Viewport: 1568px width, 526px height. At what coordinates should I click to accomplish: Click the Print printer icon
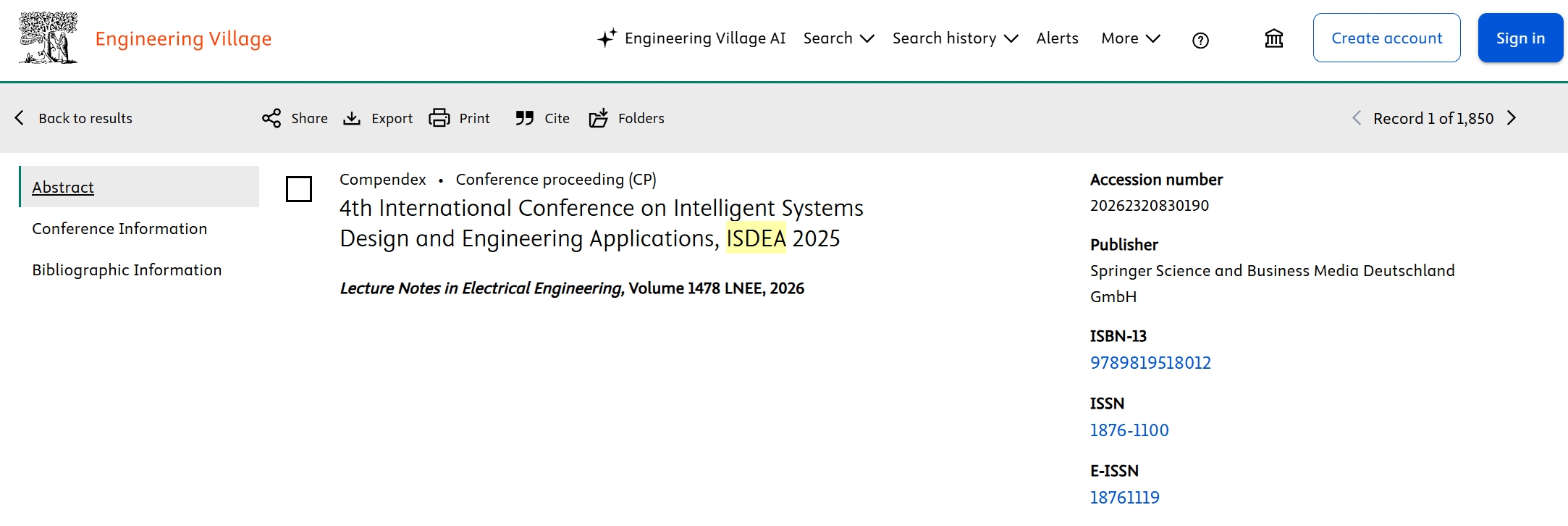click(439, 118)
